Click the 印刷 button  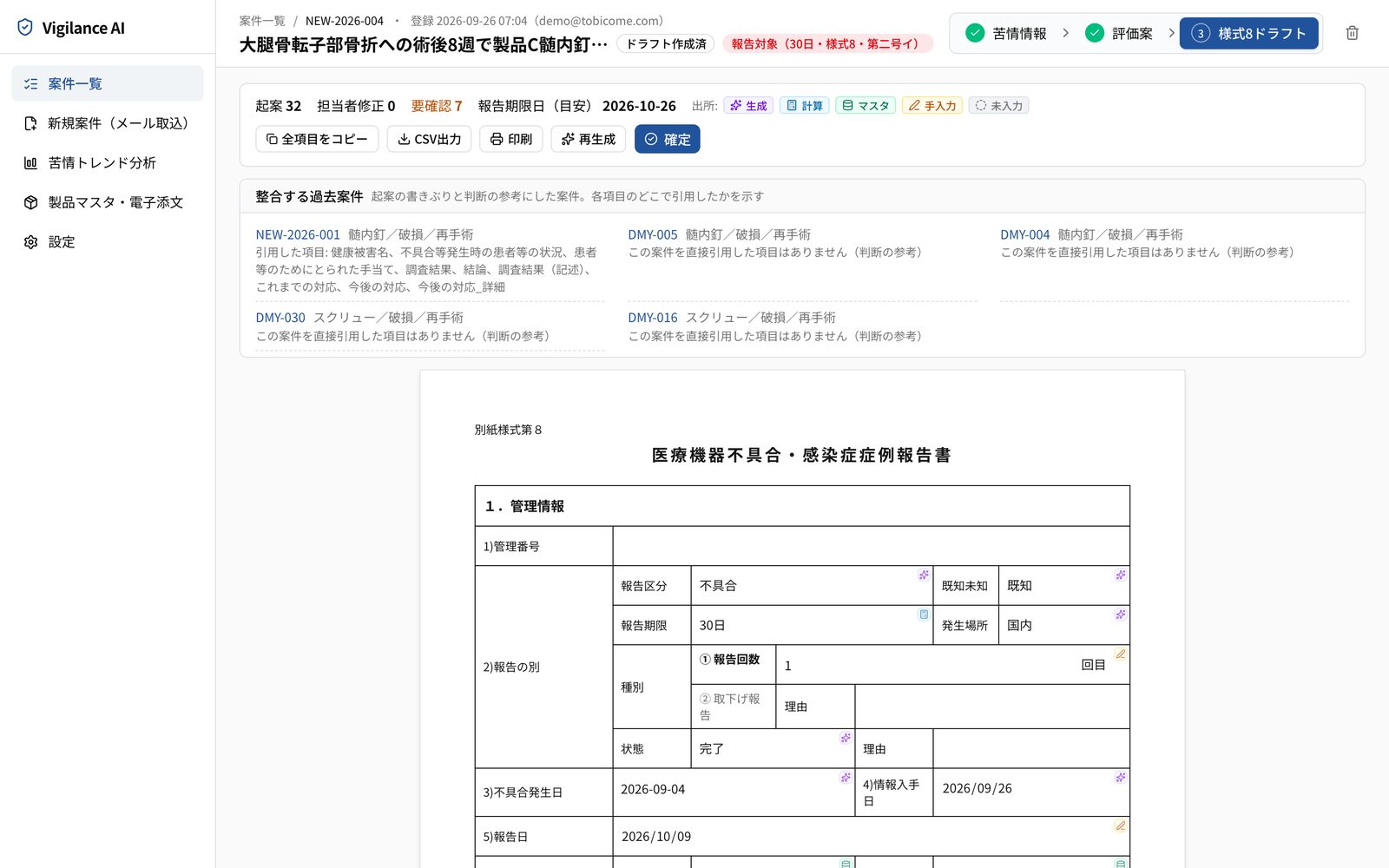point(511,139)
